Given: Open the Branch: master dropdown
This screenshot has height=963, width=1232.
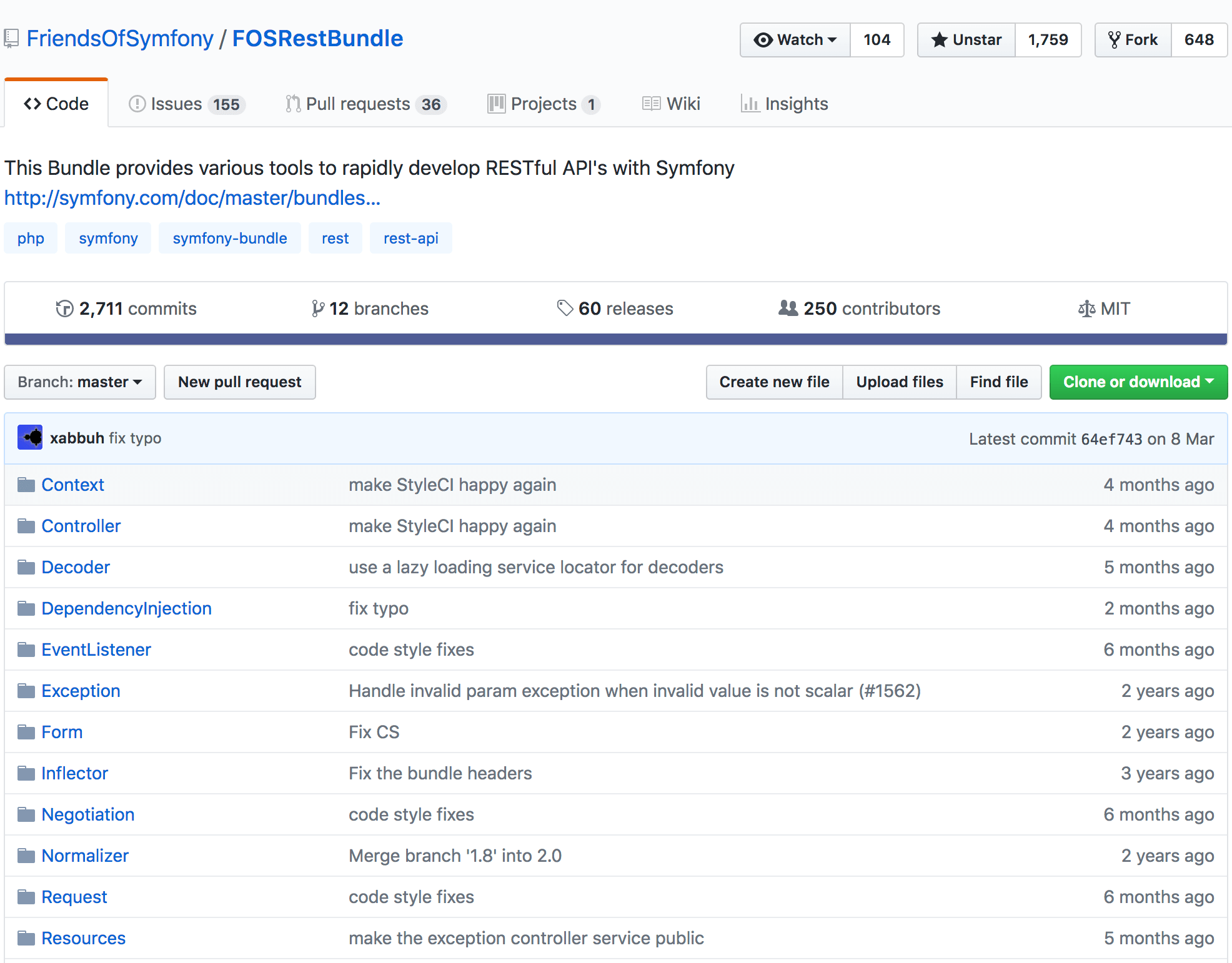Looking at the screenshot, I should pos(80,382).
